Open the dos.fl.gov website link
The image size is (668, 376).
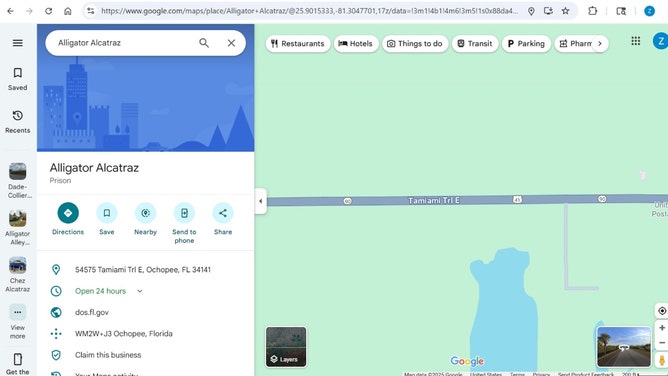pos(92,313)
